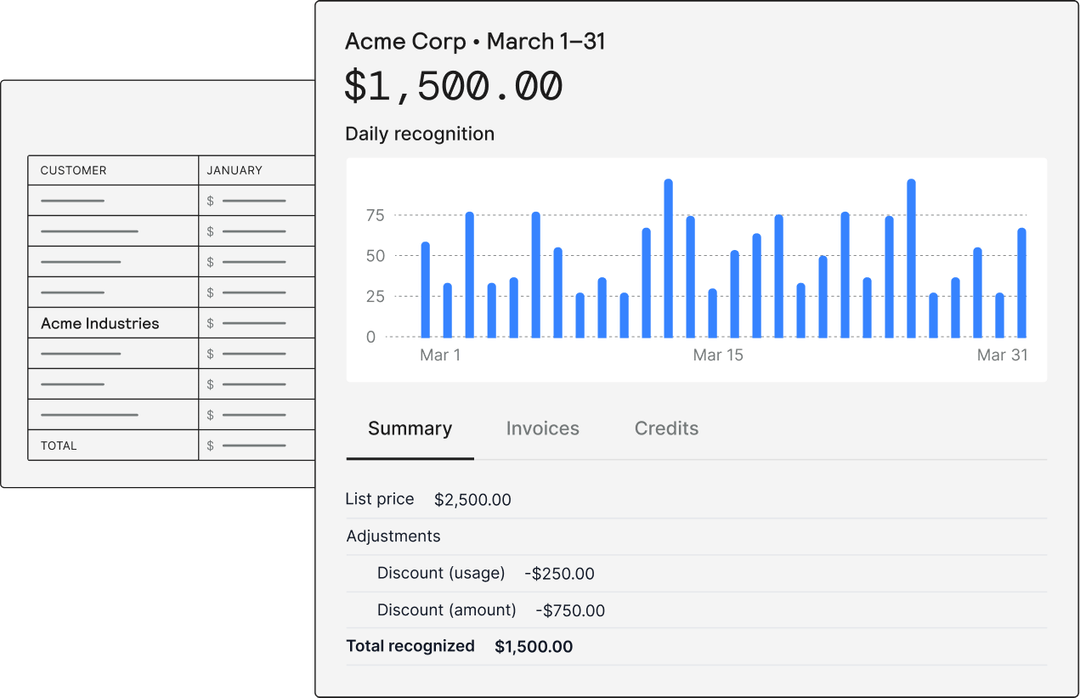The width and height of the screenshot is (1080, 698).
Task: Select the $1,500.00 total amount
Action: tap(454, 86)
